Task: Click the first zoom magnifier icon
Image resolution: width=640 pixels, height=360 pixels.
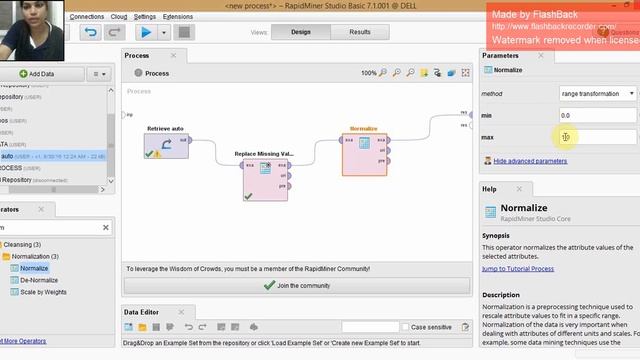Action: [x=383, y=73]
